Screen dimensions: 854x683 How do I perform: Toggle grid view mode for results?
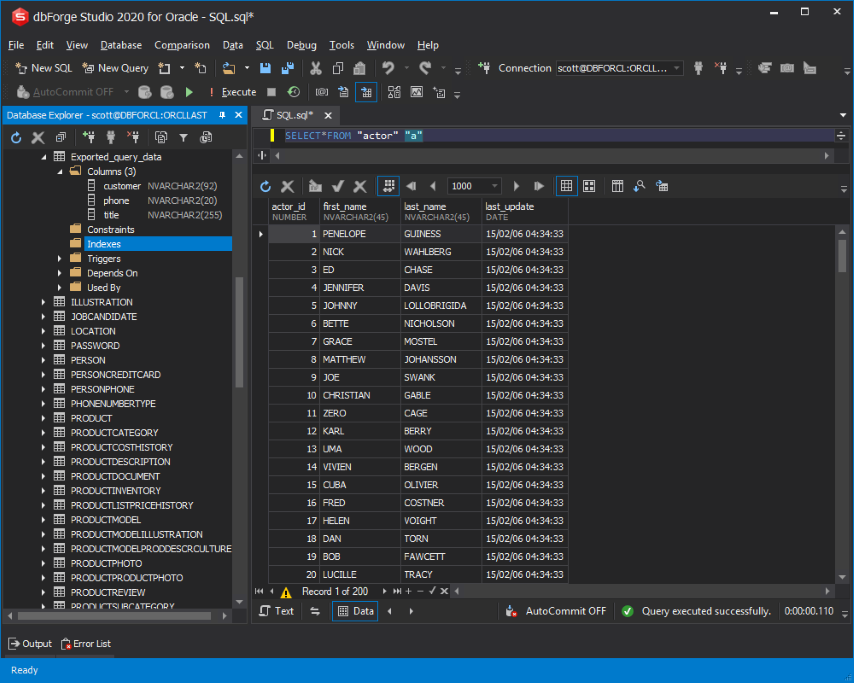coord(566,186)
